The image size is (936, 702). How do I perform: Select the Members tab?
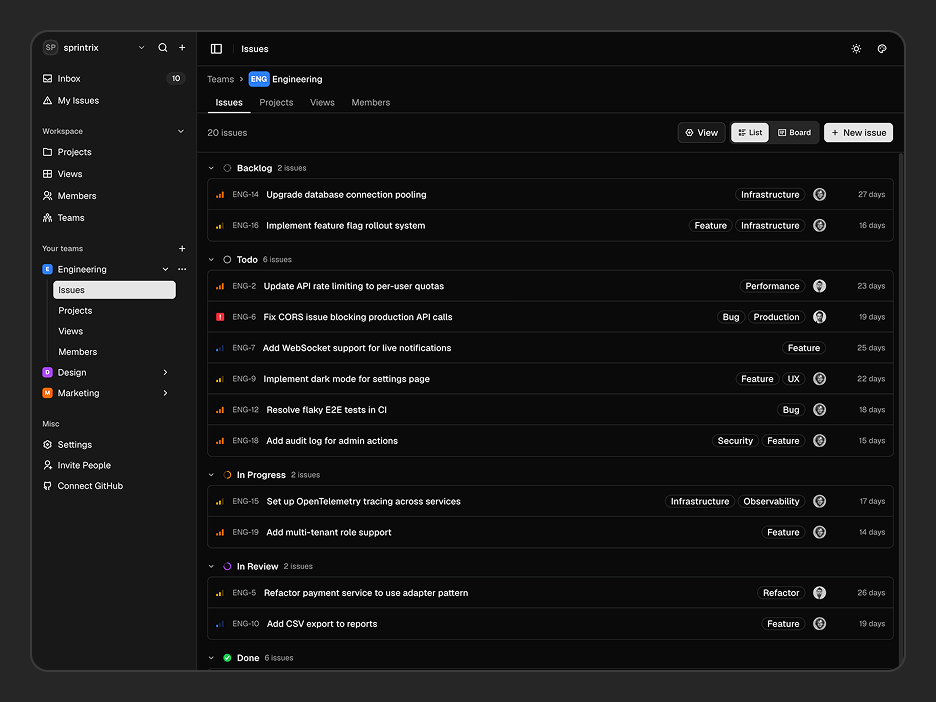(371, 103)
